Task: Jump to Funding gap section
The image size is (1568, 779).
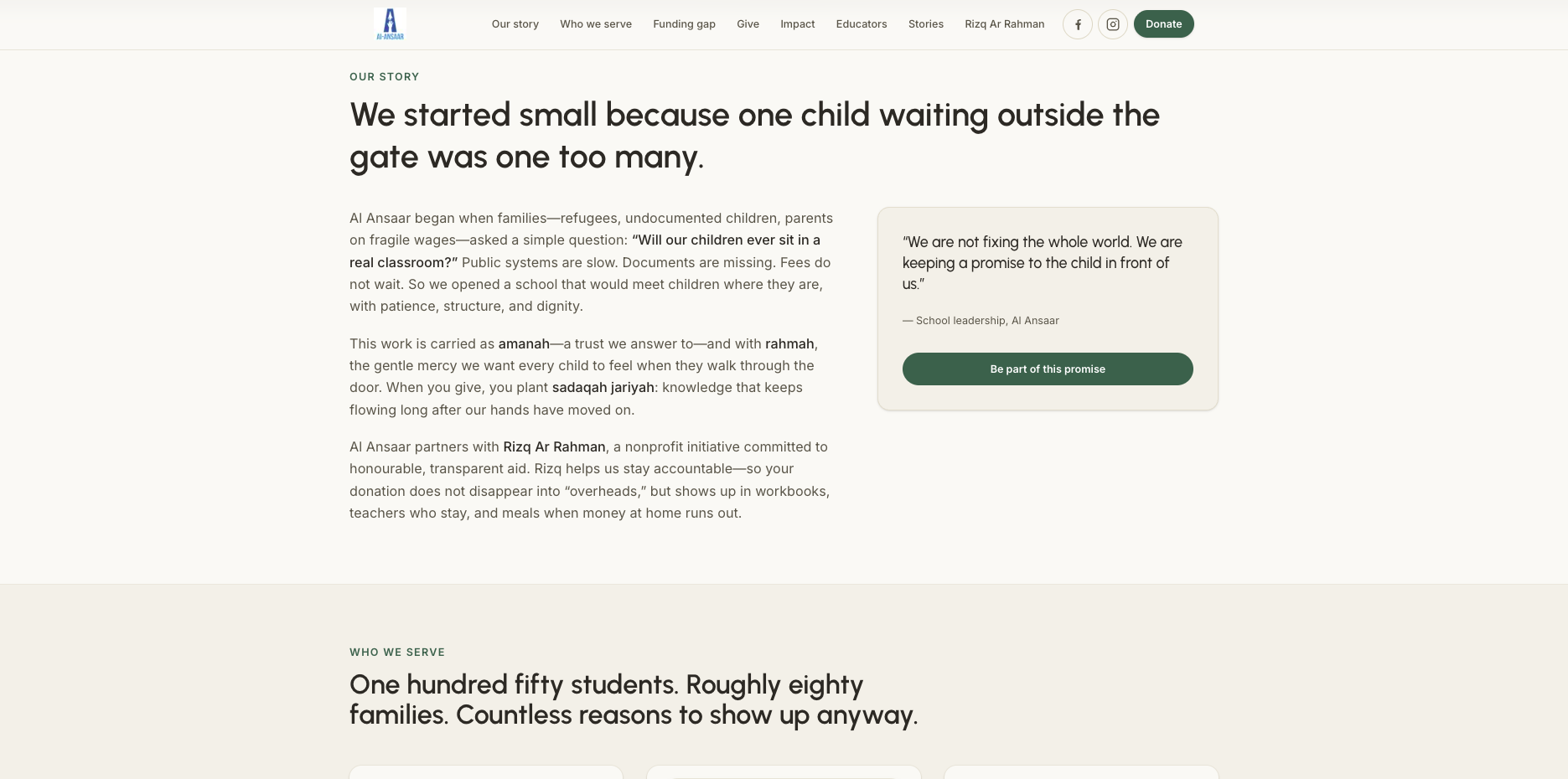Action: [684, 24]
